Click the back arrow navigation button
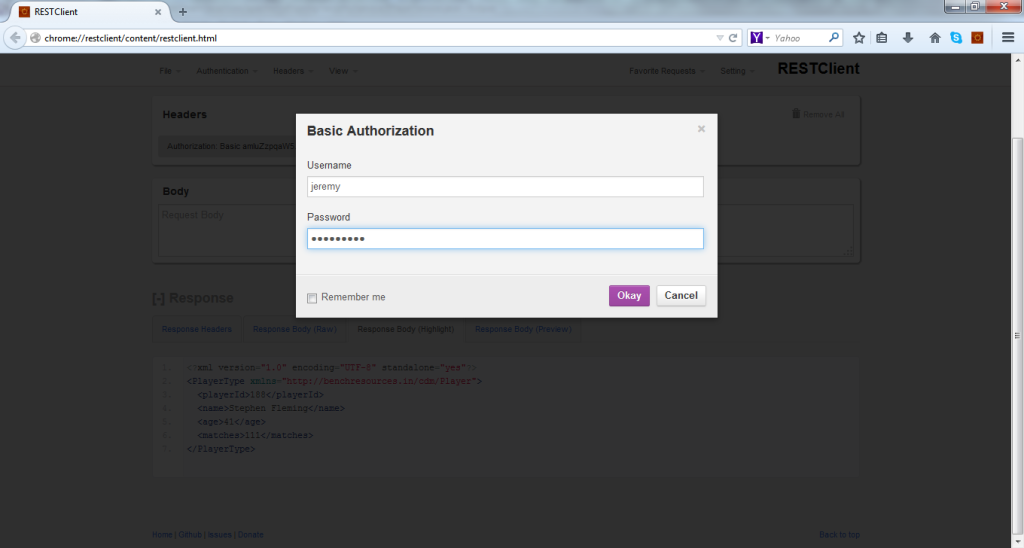The image size is (1024, 548). 16,38
